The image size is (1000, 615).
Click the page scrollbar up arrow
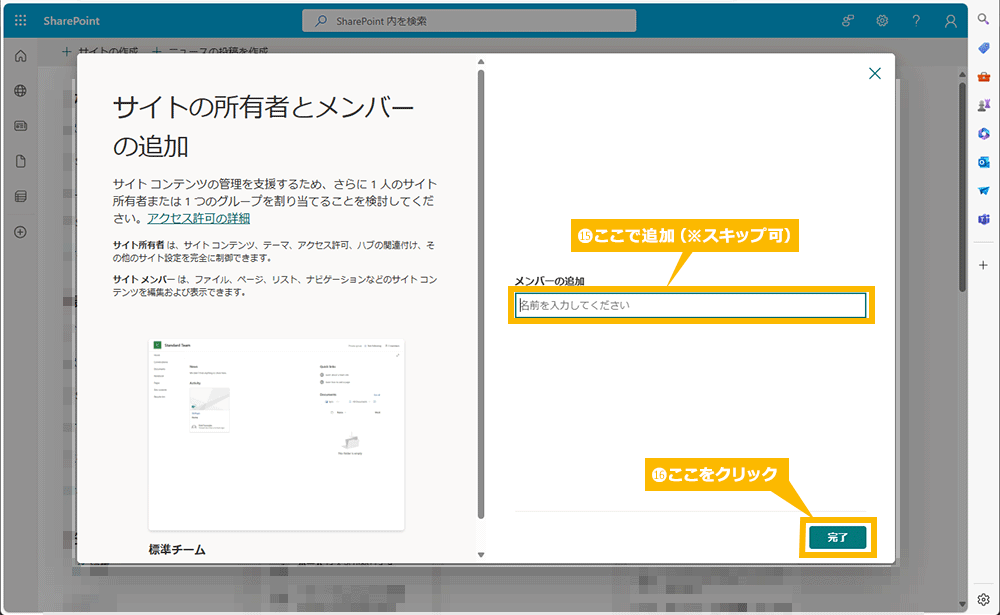[962, 75]
